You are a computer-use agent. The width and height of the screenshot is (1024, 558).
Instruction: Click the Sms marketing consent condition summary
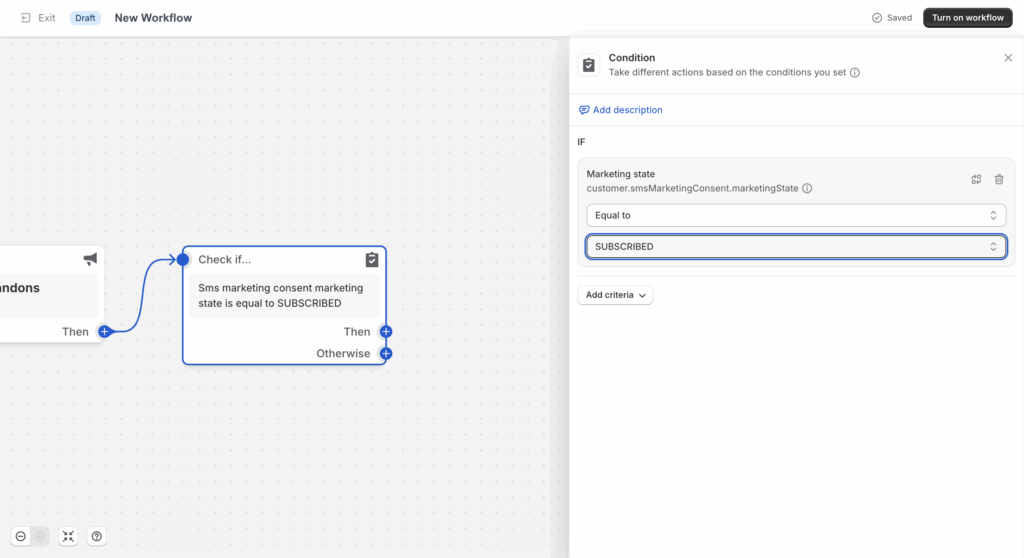pos(283,295)
